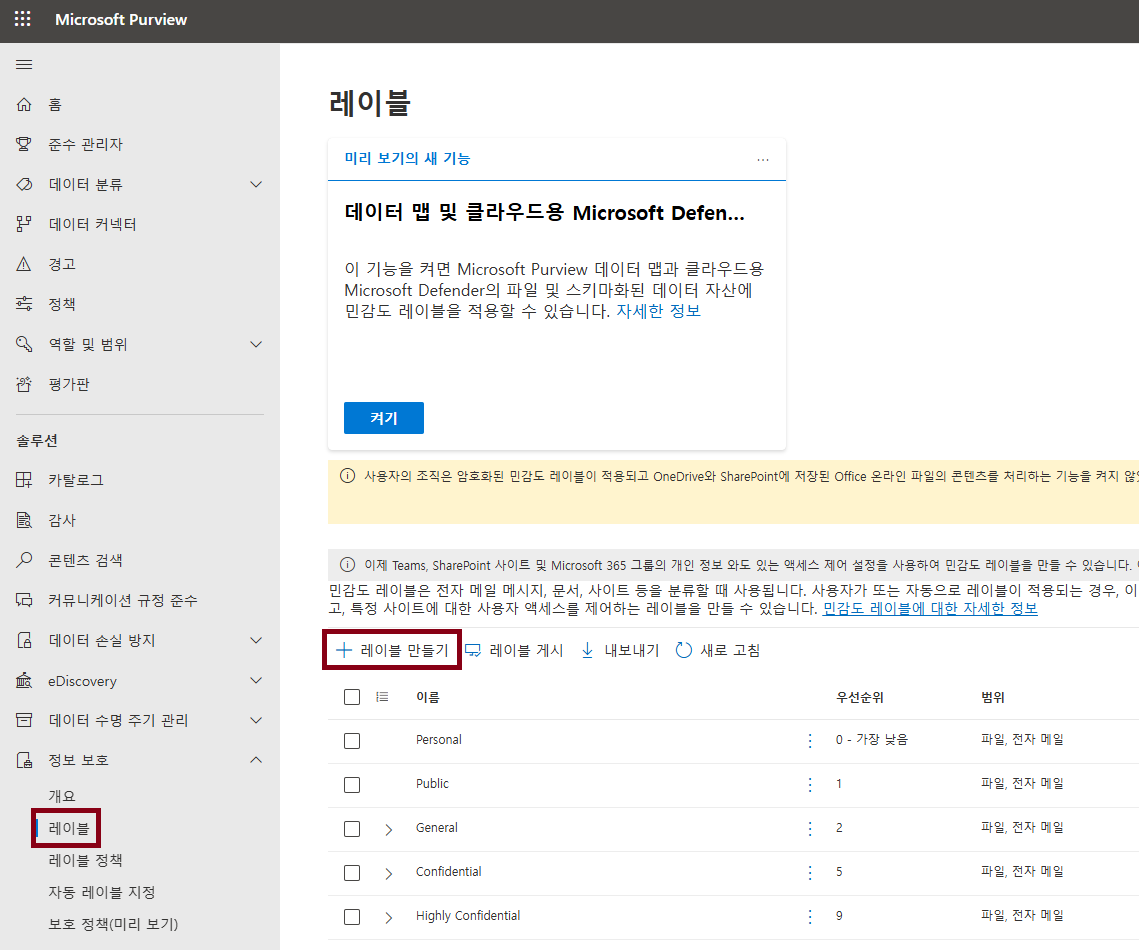Click the list grouping icon in table header
Screen dimensions: 1139x950
tap(382, 697)
